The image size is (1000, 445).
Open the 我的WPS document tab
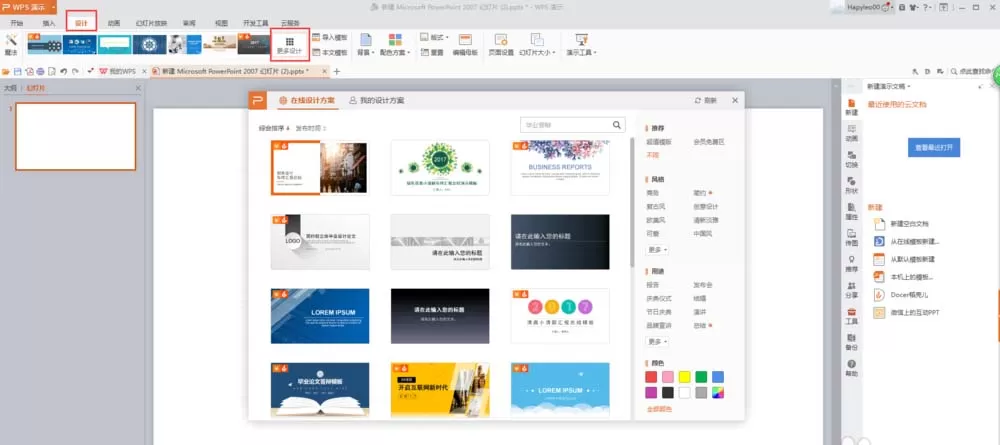tap(118, 71)
